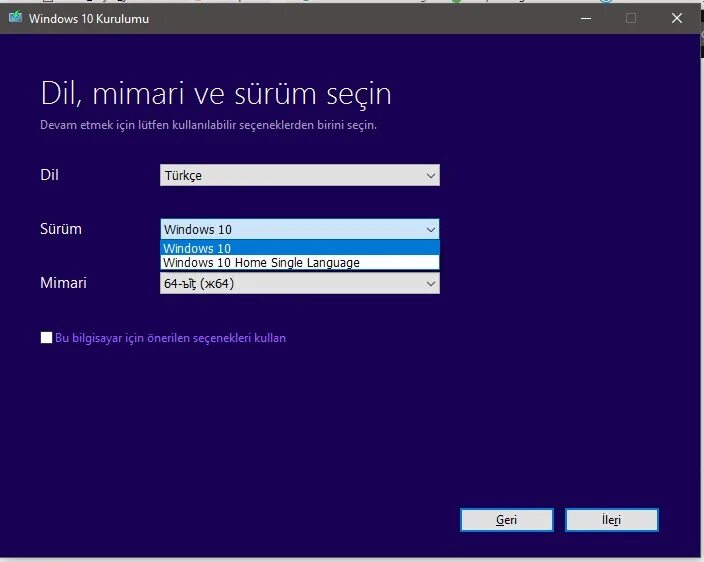
Task: Open the Dil language dropdown showing Türkçe
Action: click(x=299, y=175)
